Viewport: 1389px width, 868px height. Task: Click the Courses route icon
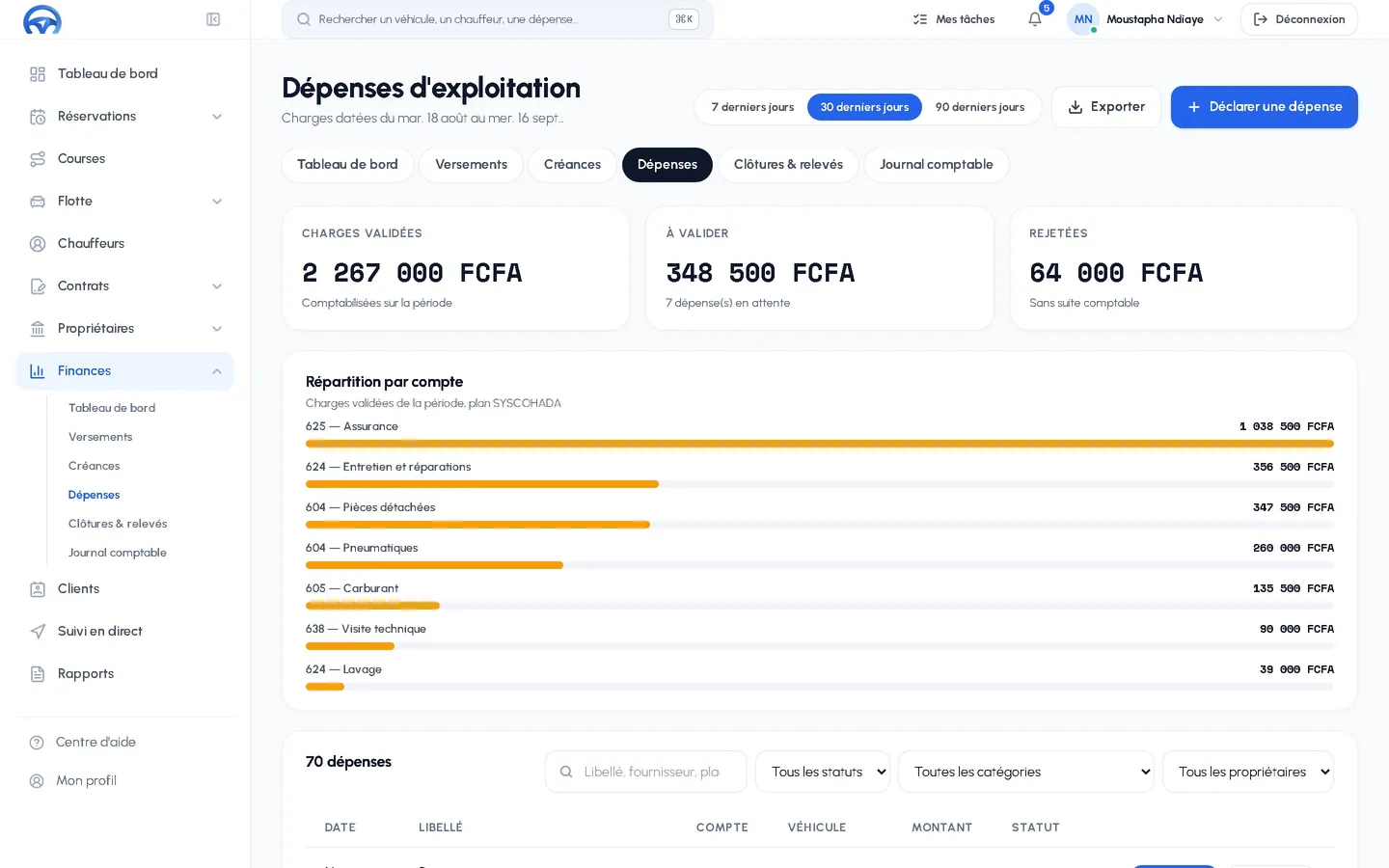click(38, 159)
